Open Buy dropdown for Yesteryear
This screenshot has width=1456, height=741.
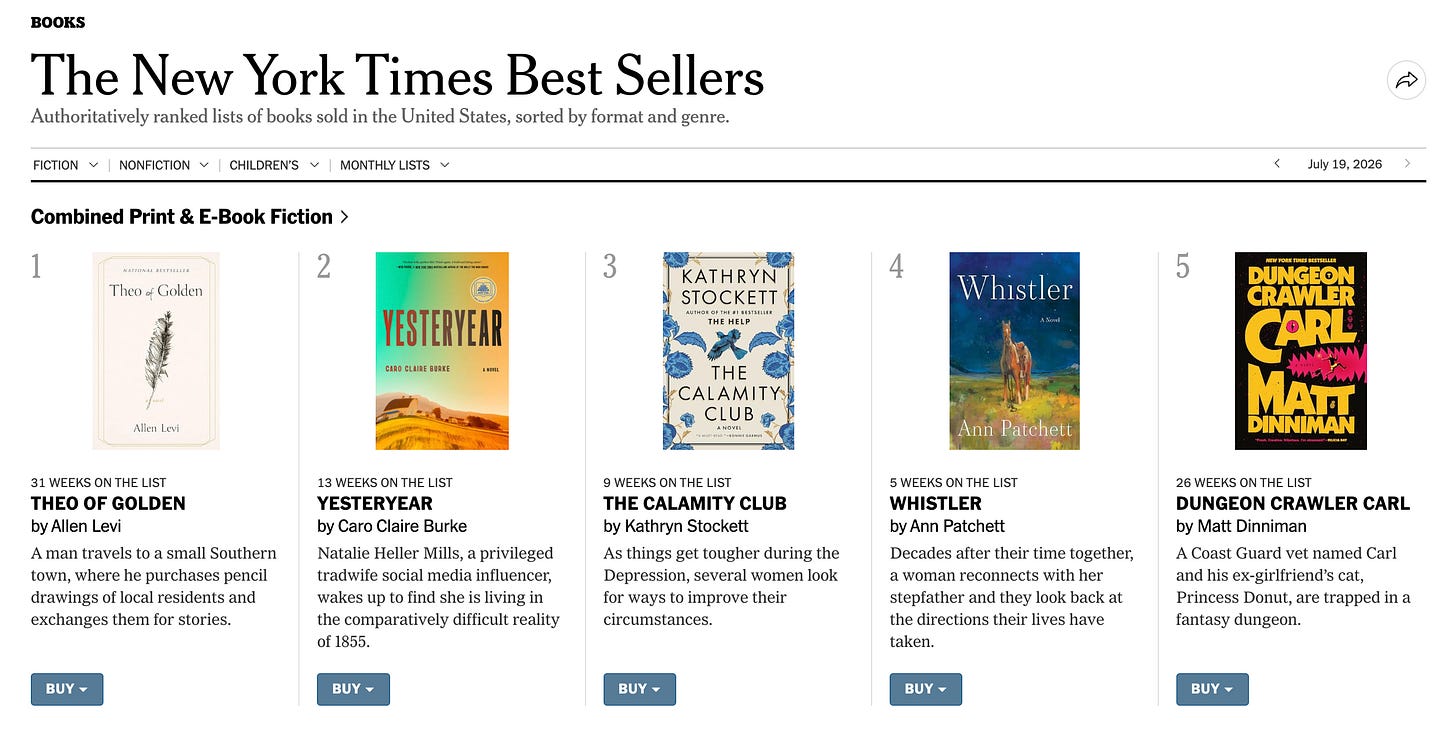(353, 689)
